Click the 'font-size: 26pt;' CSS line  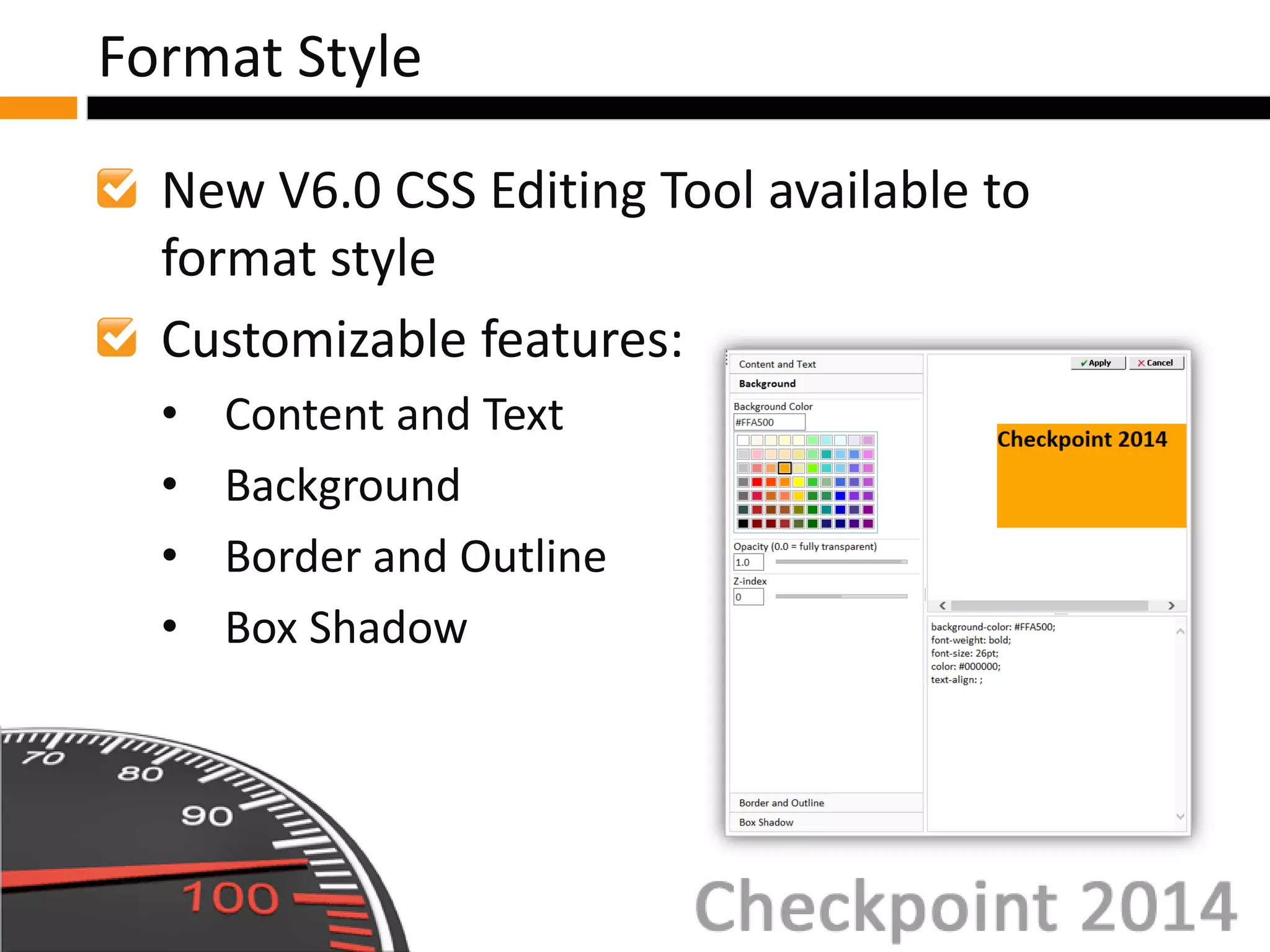point(964,653)
